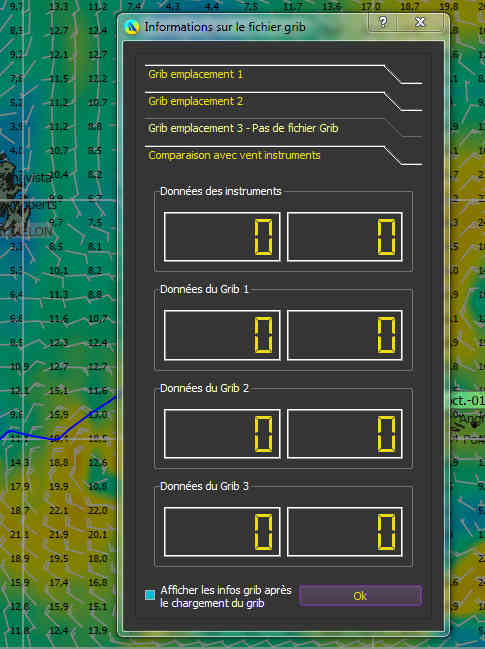
Task: Click left value box of Données du Grib 2
Action: coord(222,434)
